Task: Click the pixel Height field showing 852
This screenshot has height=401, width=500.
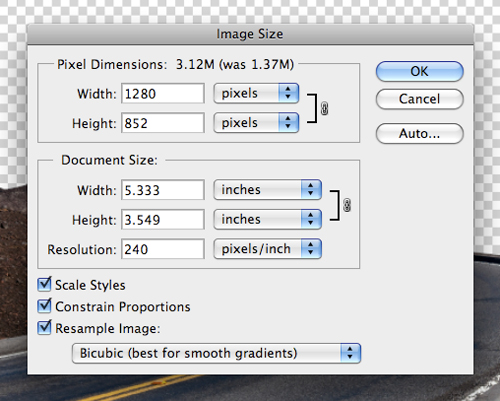Action: click(163, 123)
